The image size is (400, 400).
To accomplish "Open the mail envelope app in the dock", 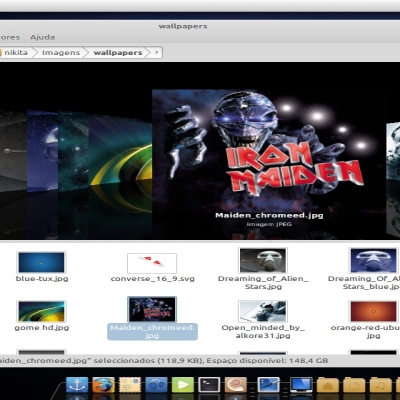I will pyautogui.click(x=130, y=385).
